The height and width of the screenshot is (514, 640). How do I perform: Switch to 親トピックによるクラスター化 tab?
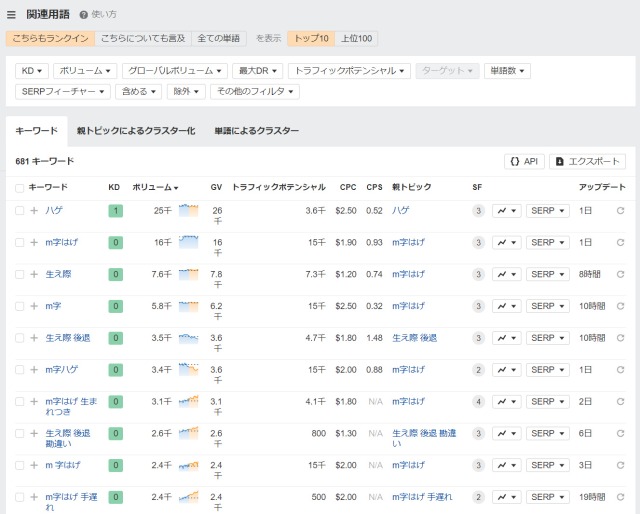pyautogui.click(x=136, y=131)
